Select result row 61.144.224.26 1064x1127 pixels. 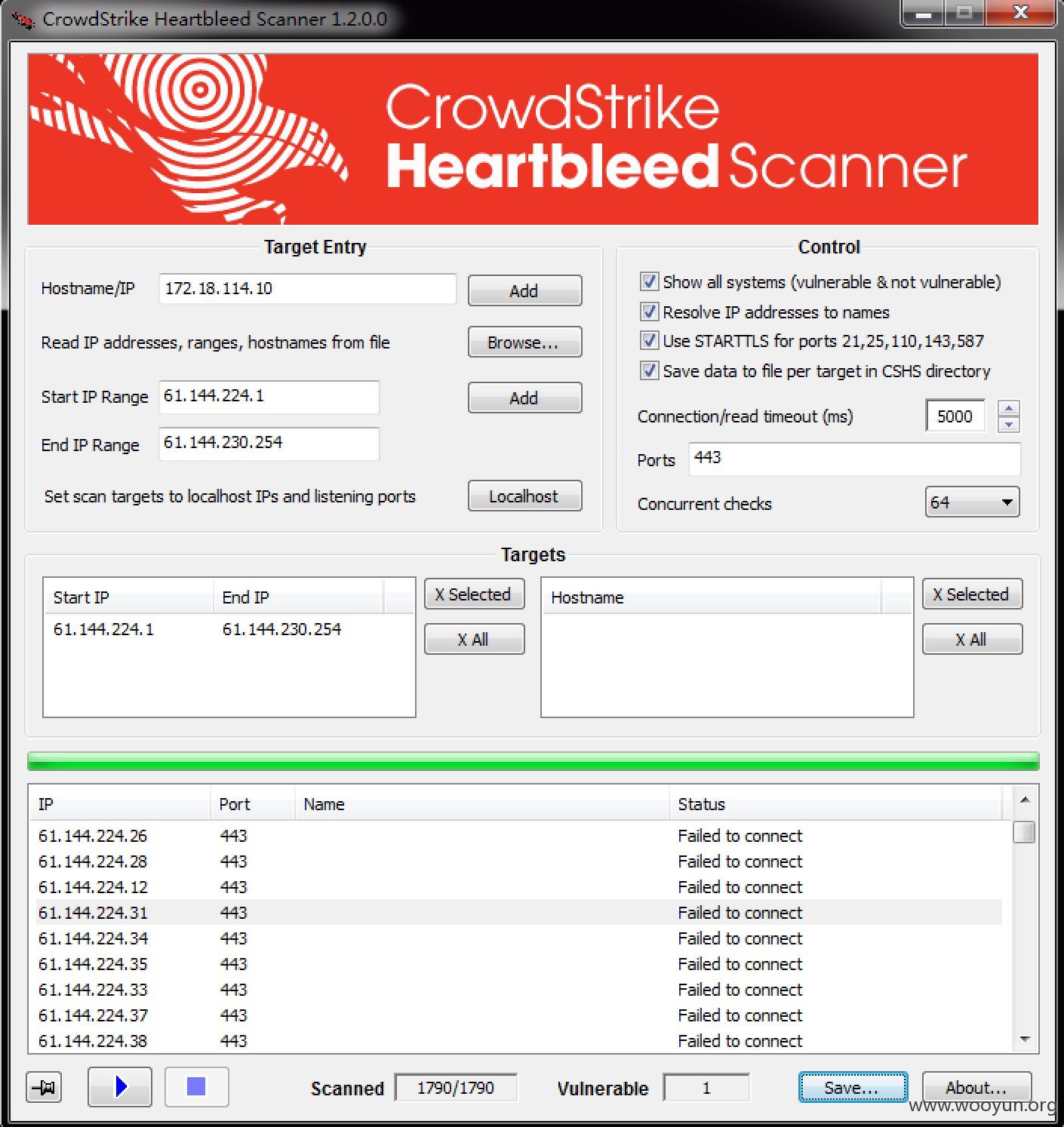click(x=519, y=836)
